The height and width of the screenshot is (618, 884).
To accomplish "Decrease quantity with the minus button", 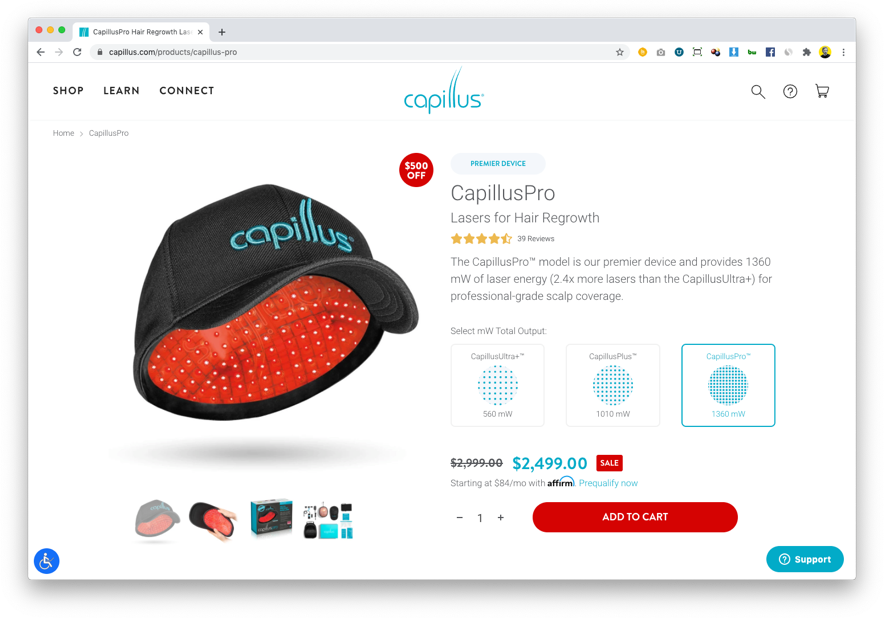I will point(459,518).
